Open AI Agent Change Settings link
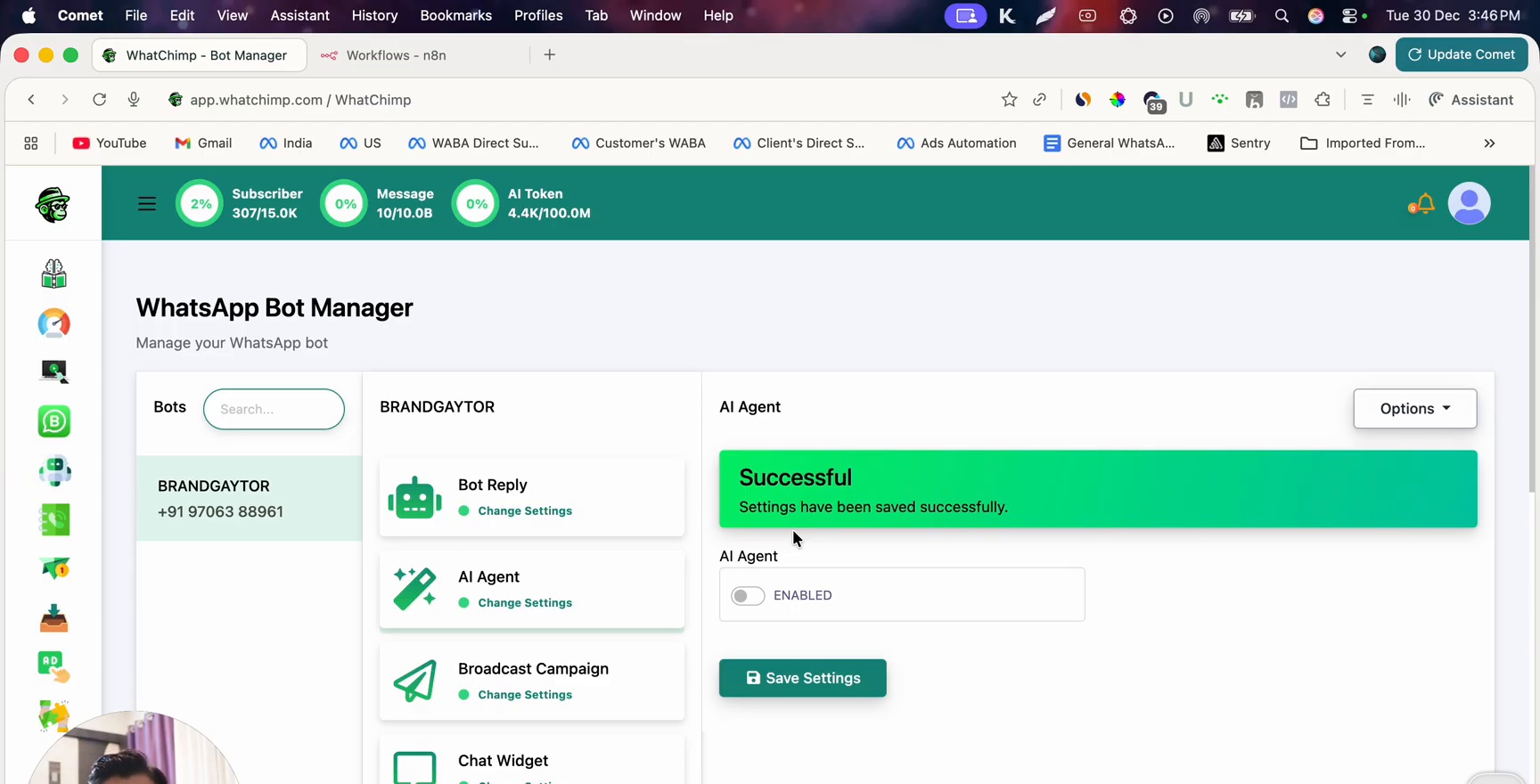 525,602
